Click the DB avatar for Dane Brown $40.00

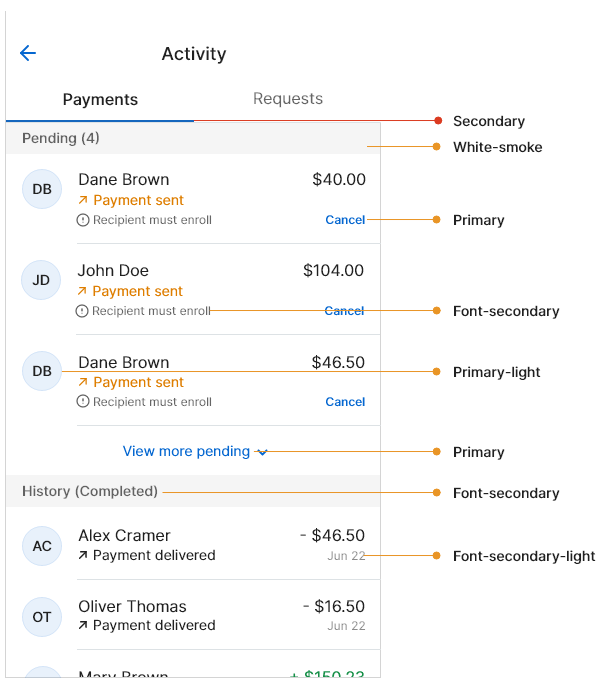(x=42, y=189)
